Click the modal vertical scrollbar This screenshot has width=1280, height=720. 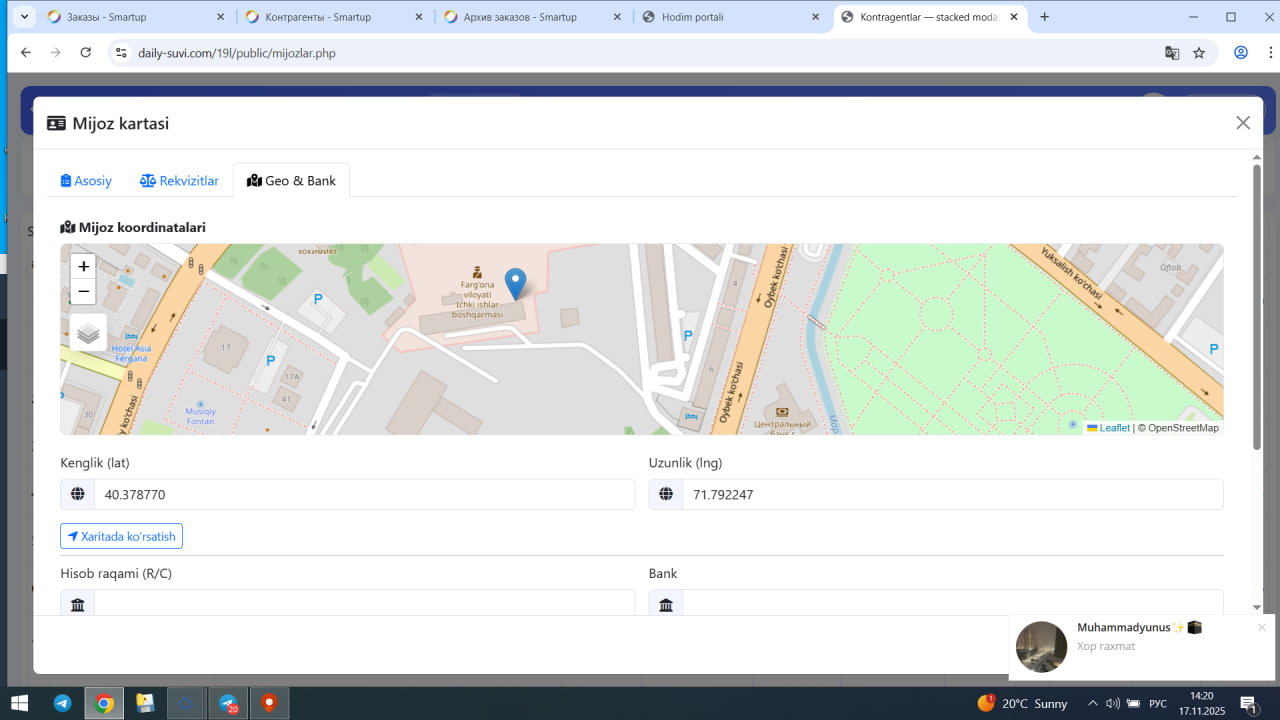pyautogui.click(x=1257, y=300)
